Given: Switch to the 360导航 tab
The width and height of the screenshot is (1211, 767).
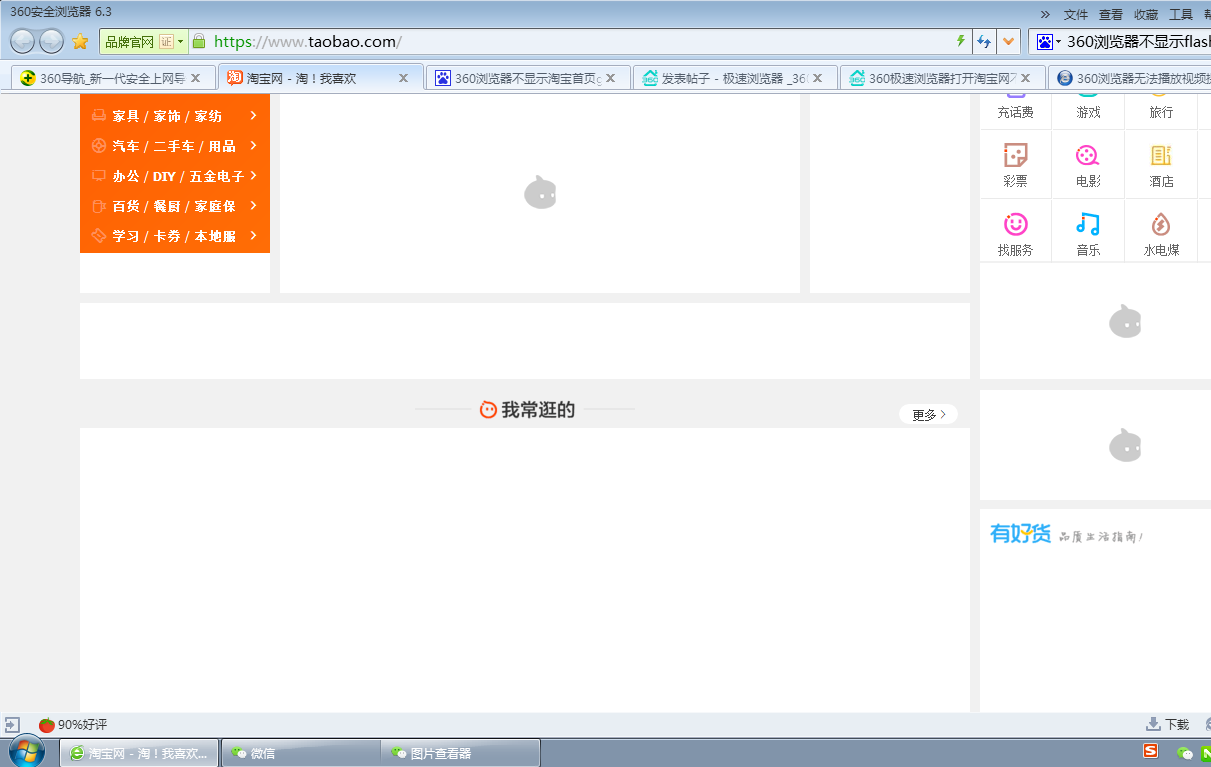Looking at the screenshot, I should [112, 78].
